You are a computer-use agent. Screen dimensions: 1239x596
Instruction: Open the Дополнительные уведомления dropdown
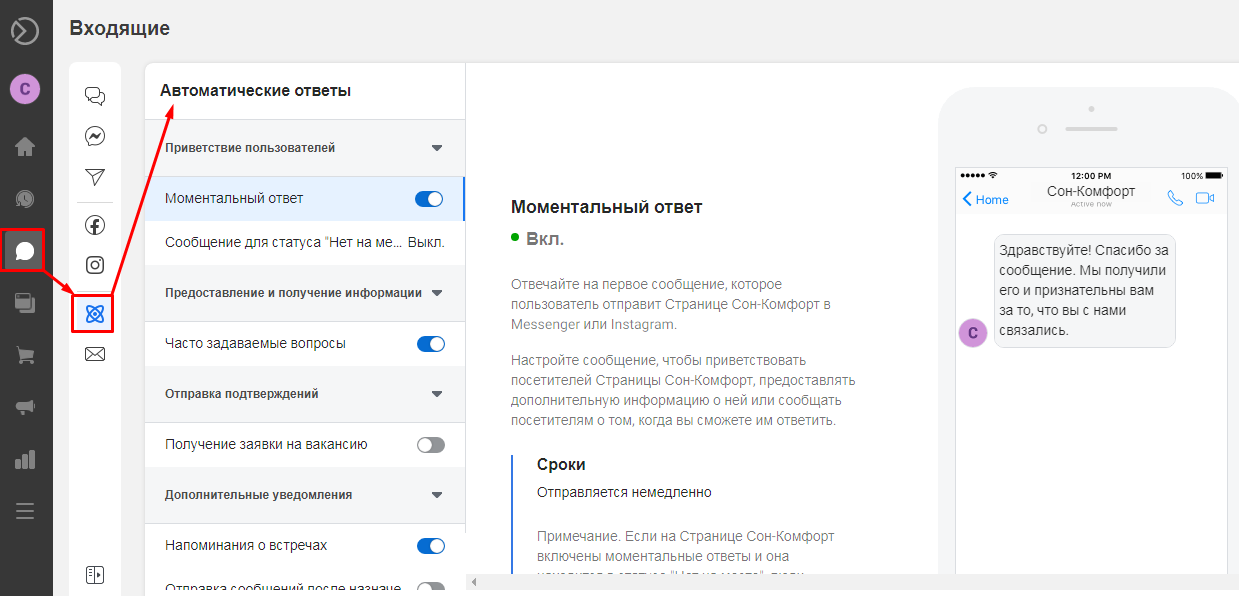coord(436,495)
